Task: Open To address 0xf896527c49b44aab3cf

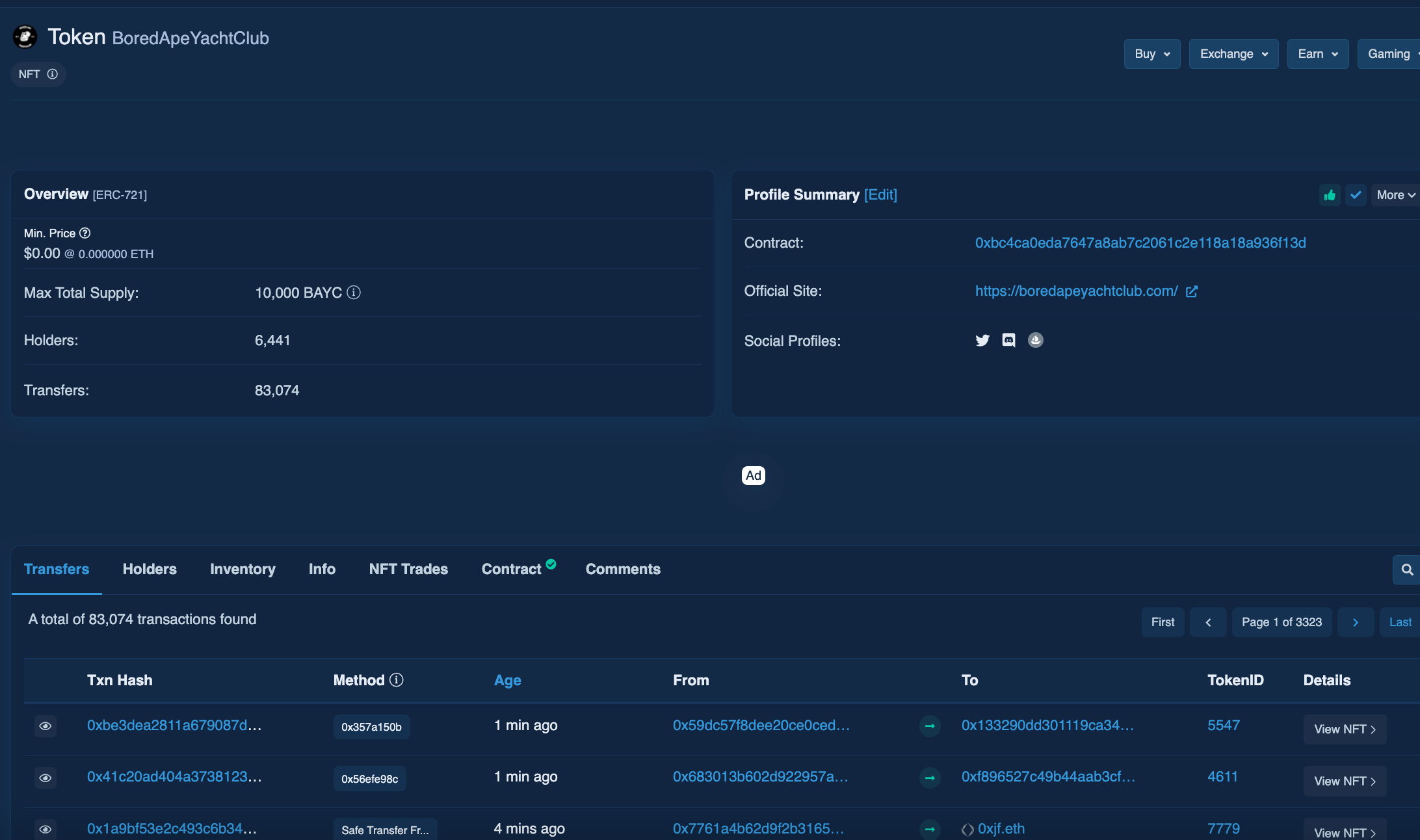Action: point(1049,776)
